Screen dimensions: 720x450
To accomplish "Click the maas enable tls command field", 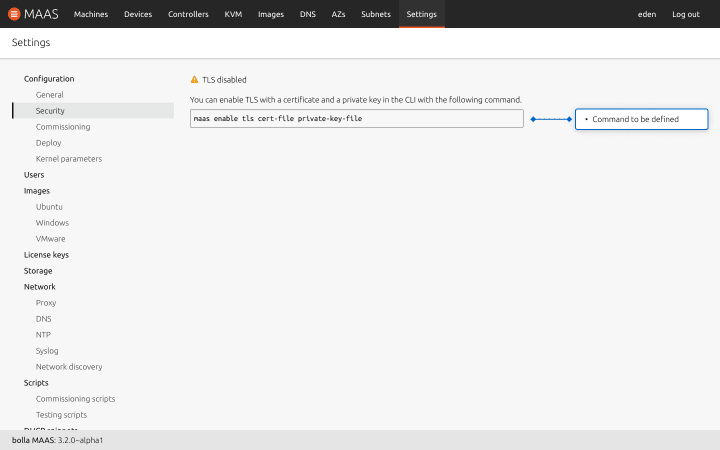I will [357, 118].
